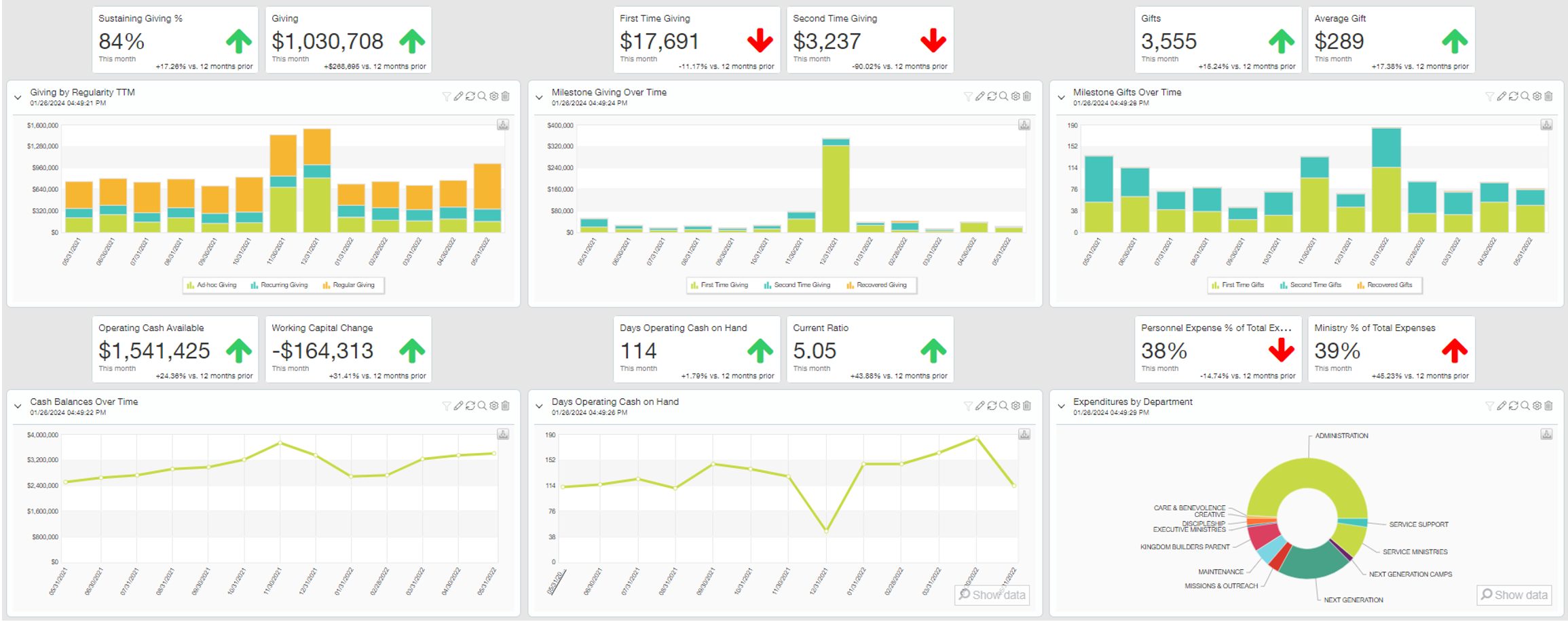Download the Giving by Regularity TTM chart
The image size is (1568, 622).
point(503,125)
